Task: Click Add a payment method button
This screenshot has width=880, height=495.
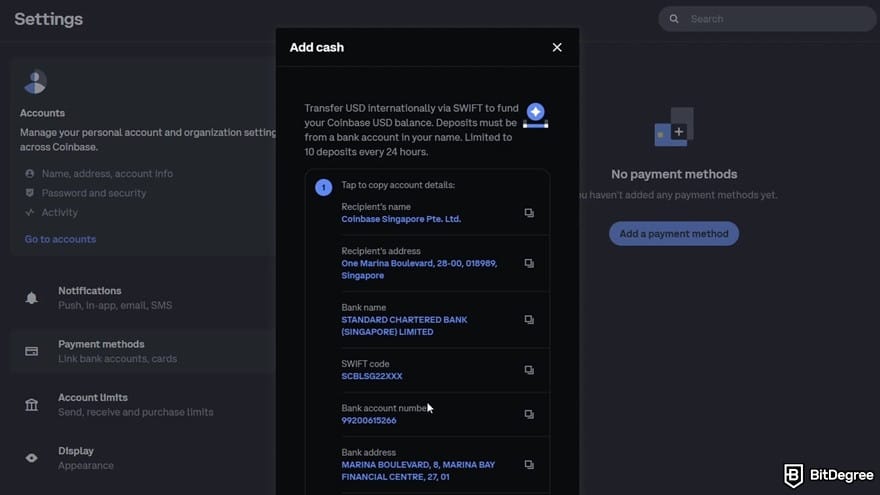Action: pyautogui.click(x=673, y=233)
